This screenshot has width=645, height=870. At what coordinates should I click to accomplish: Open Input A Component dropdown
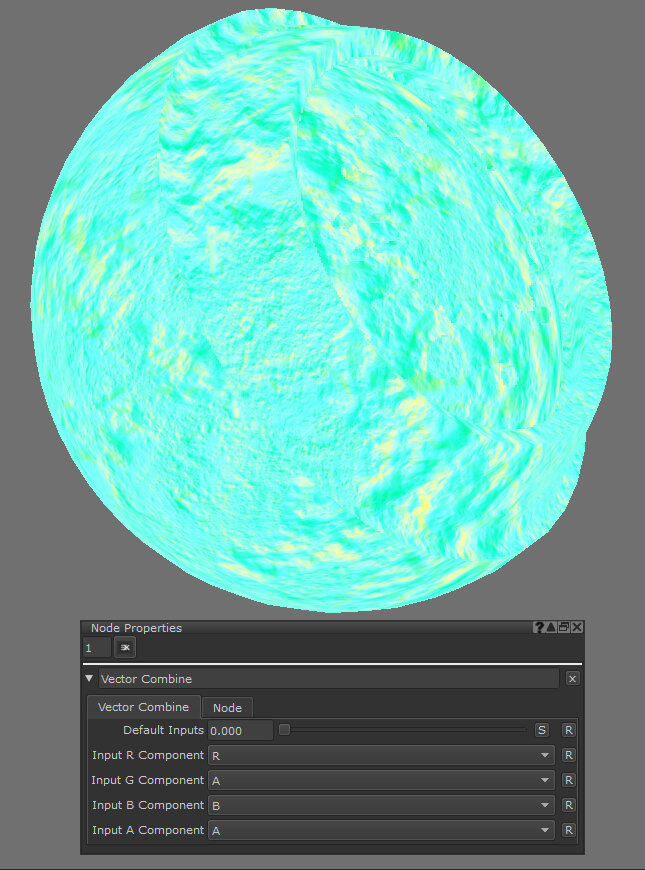381,830
